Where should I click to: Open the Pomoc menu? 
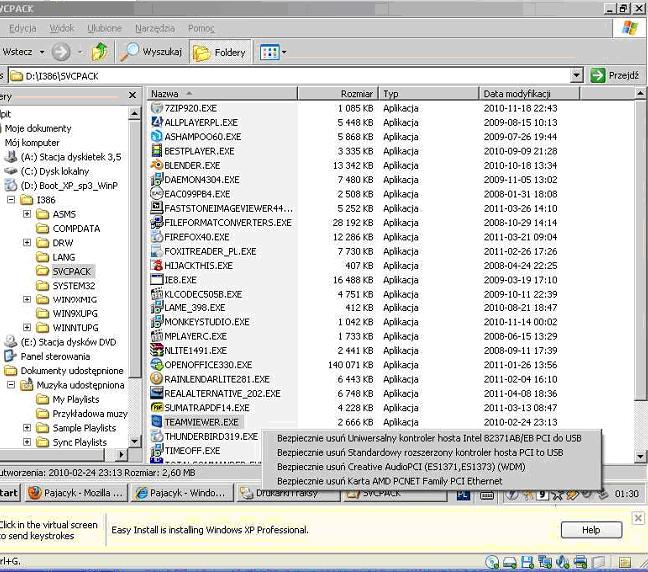click(x=201, y=28)
